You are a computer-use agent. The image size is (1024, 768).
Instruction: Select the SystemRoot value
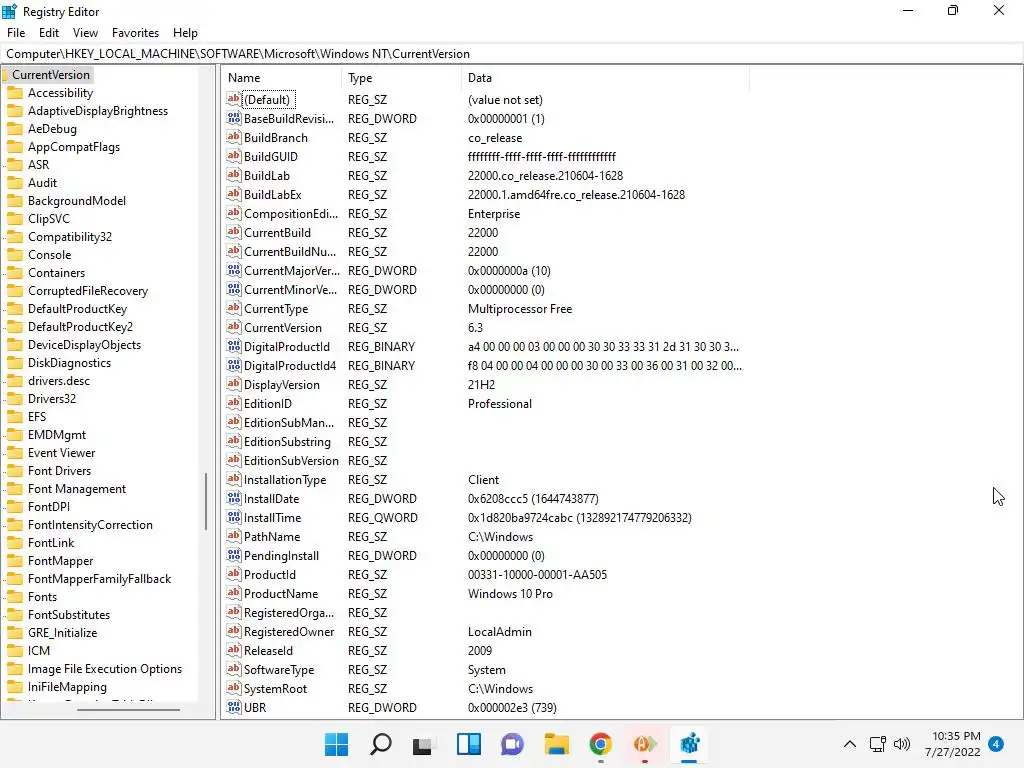coord(276,688)
